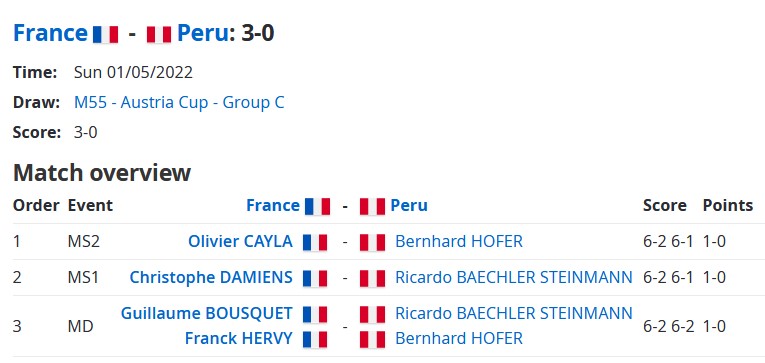Click France link in match overview header
The width and height of the screenshot is (765, 363).
pos(273,205)
